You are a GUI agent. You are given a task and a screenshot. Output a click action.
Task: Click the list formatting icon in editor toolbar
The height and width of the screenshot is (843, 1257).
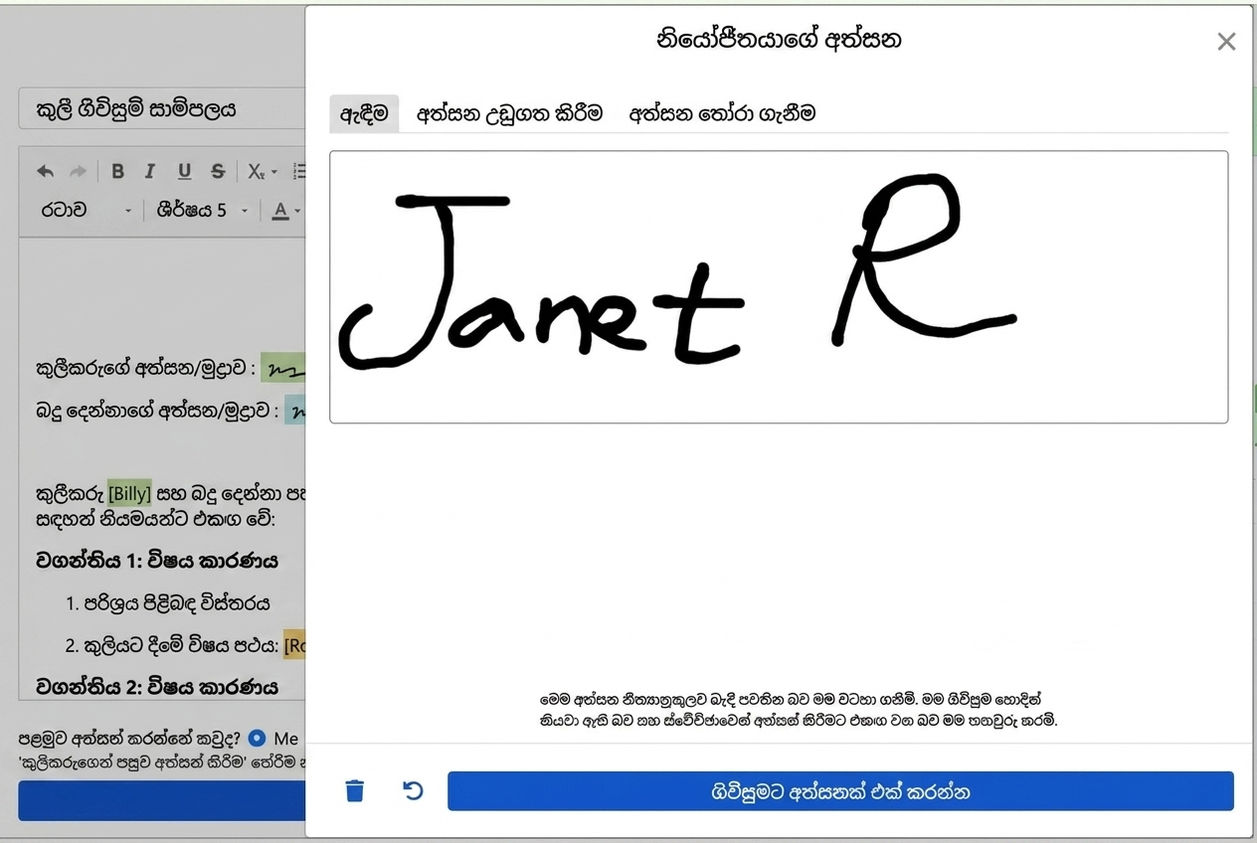coord(299,171)
